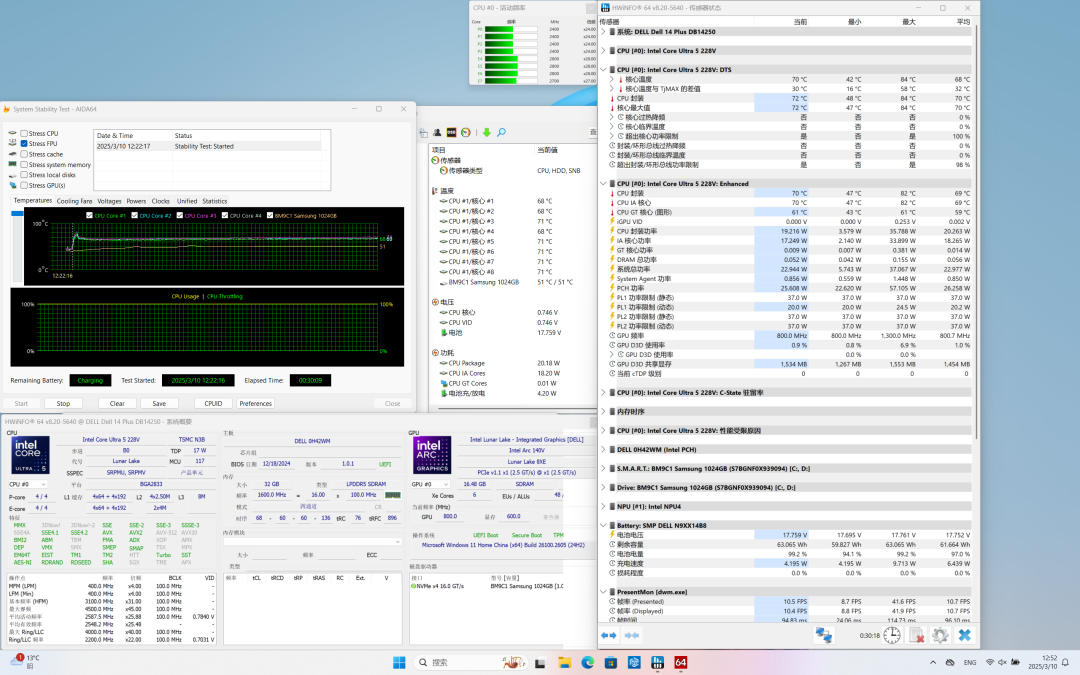Image resolution: width=1080 pixels, height=675 pixels.
Task: Click the AIDA64 OSD panel toolbar icon
Action: tap(451, 132)
